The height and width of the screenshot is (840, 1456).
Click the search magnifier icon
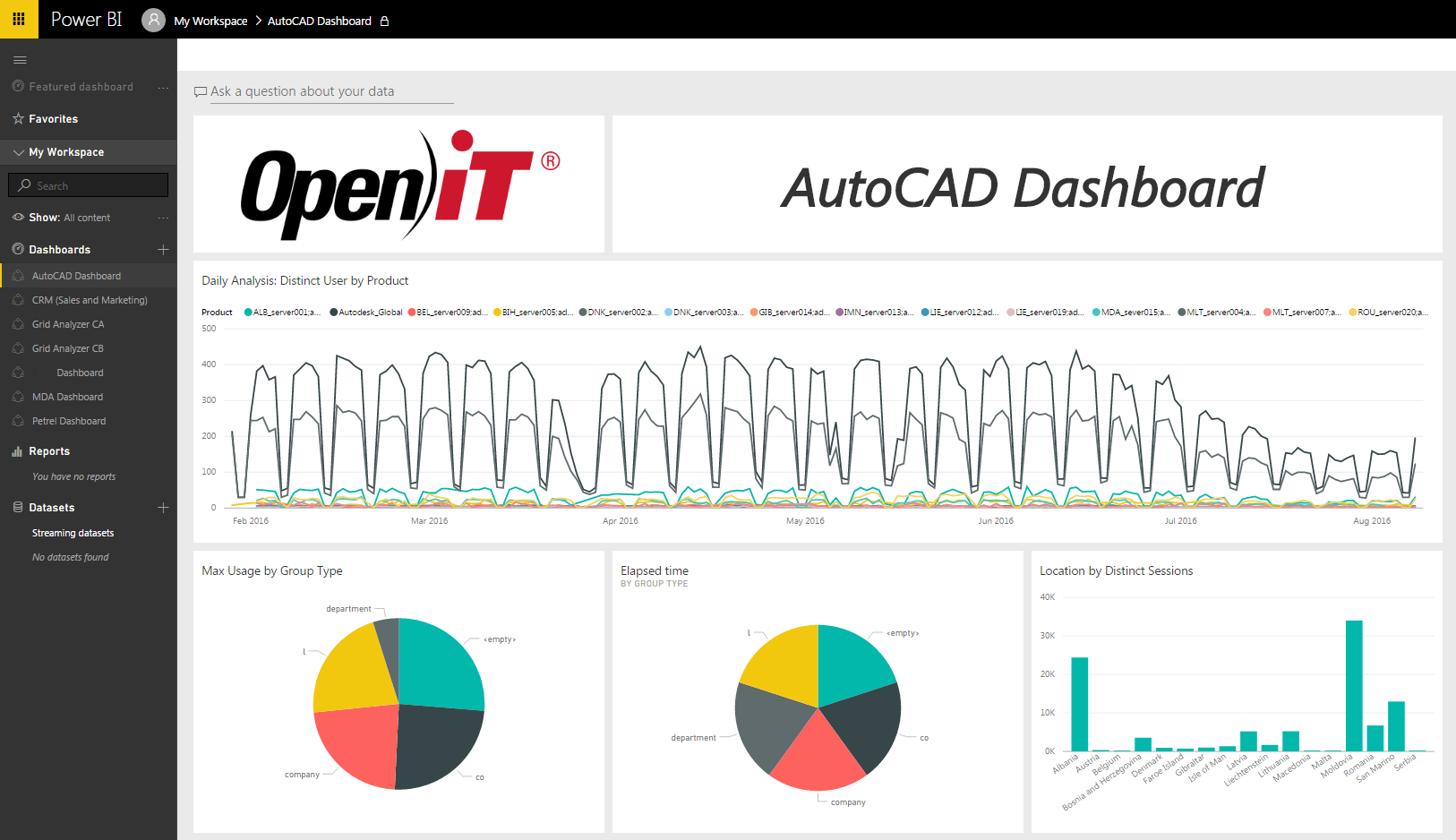point(25,185)
